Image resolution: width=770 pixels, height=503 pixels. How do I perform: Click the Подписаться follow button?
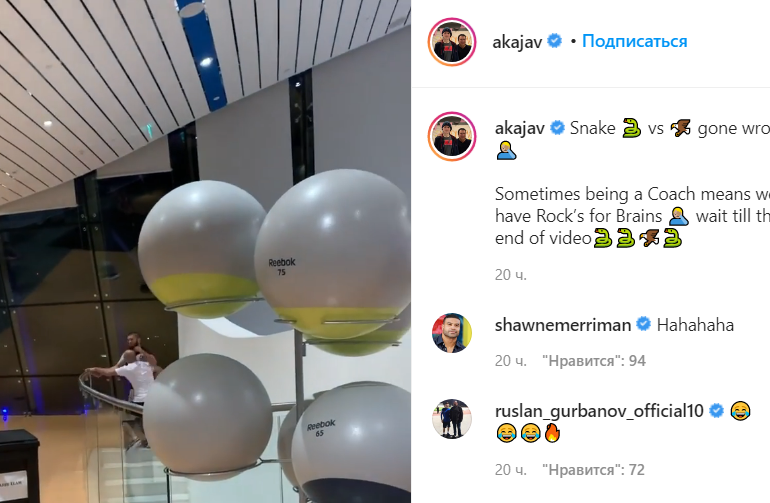click(634, 41)
